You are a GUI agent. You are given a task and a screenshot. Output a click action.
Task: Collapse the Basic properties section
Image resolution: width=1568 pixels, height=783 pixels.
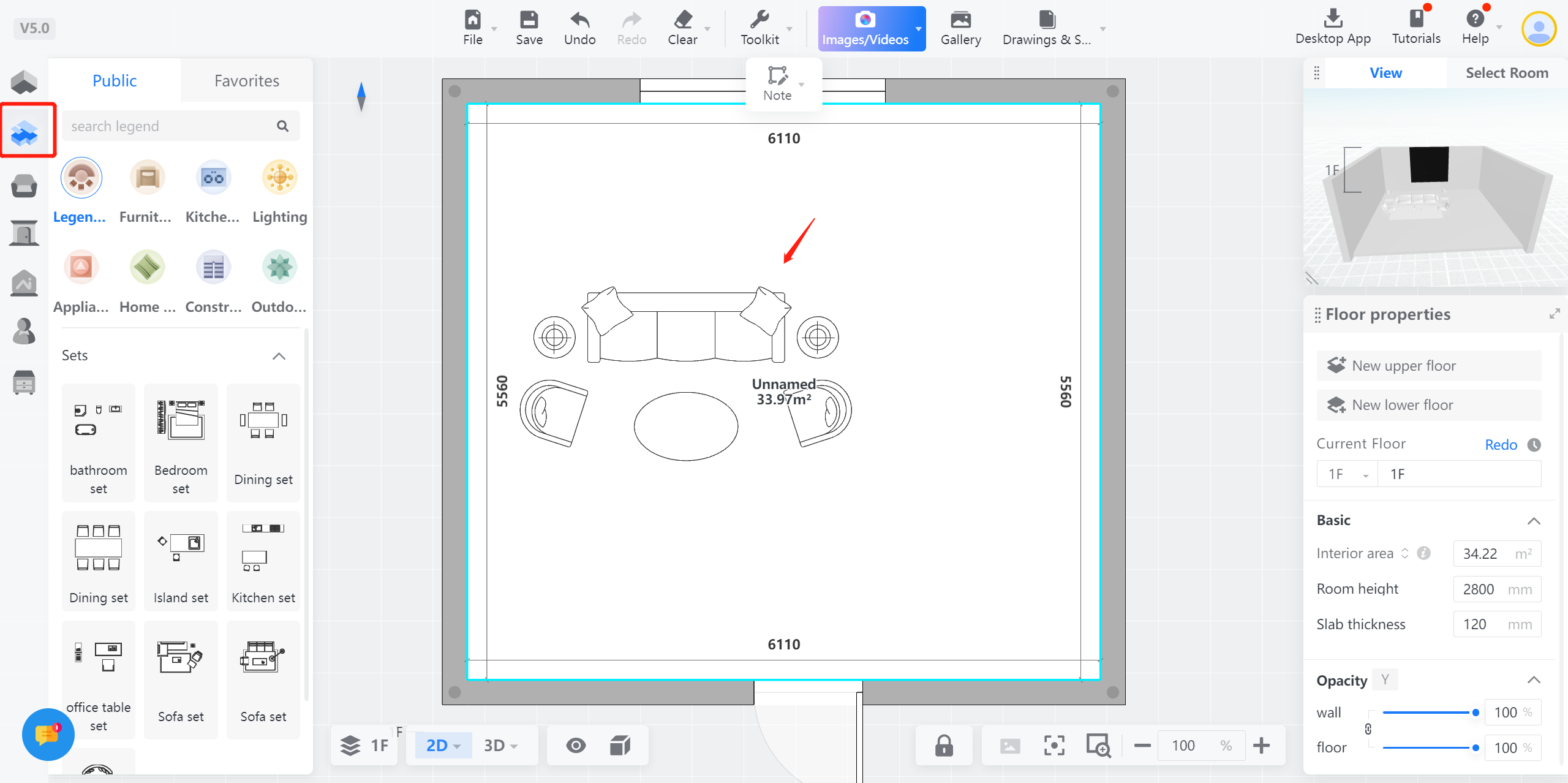point(1534,521)
